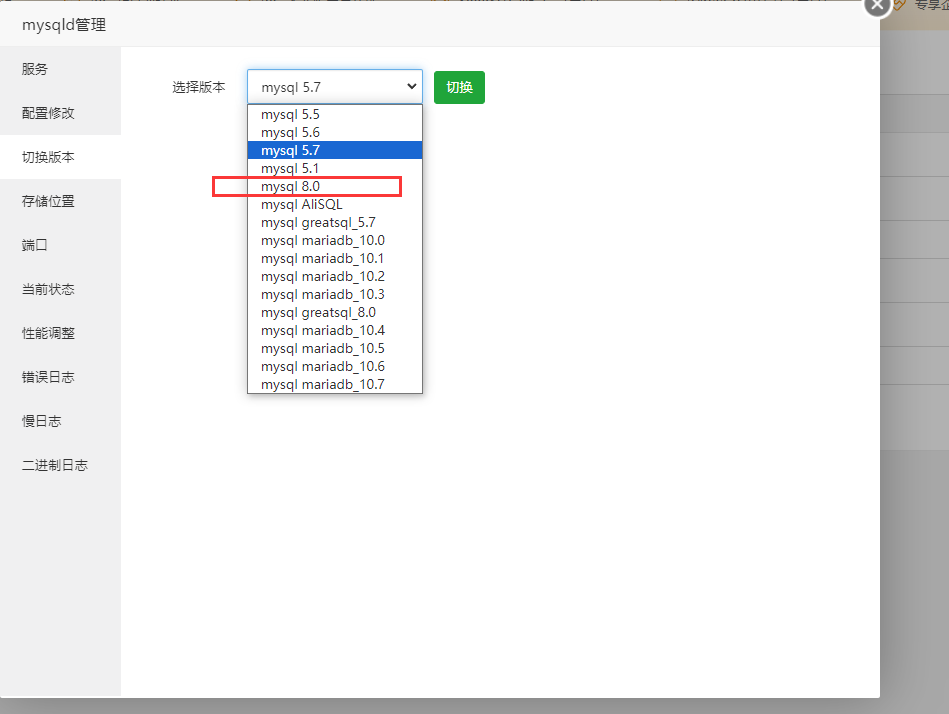Viewport: 949px width, 714px height.
Task: Select mysql mariadb_10.0 option
Action: [x=335, y=240]
